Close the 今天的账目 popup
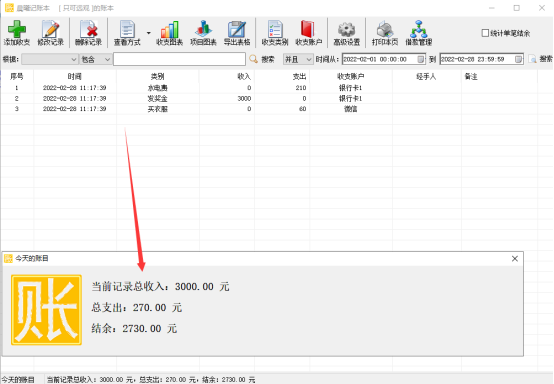The image size is (554, 384). 515,259
